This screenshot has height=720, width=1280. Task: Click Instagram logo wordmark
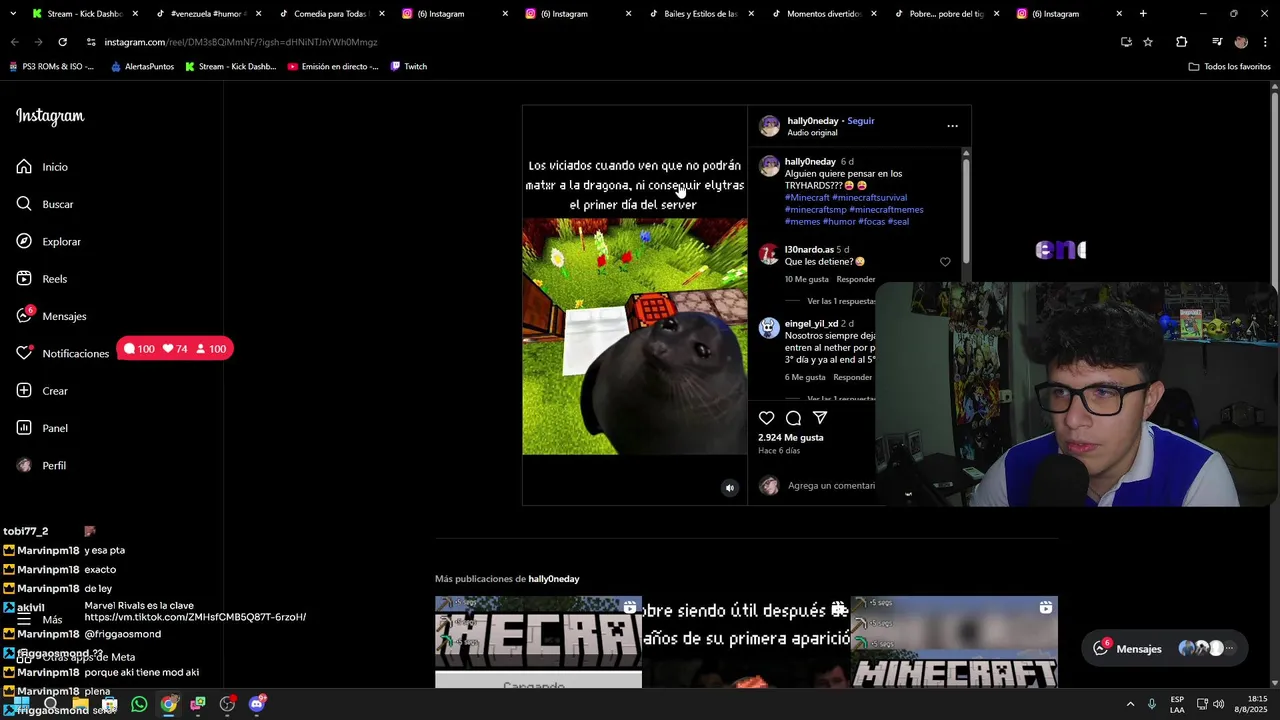[50, 116]
